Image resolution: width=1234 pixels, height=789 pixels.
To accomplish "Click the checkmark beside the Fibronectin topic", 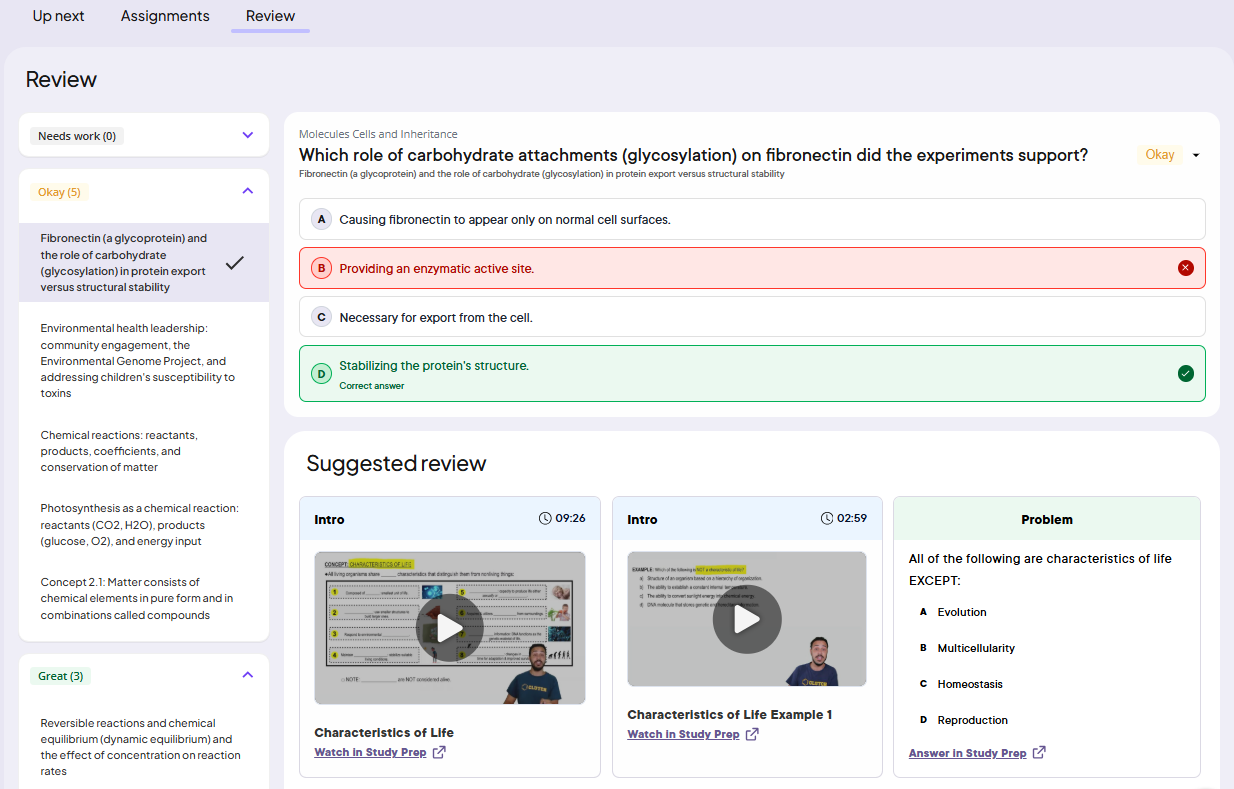I will coord(235,263).
